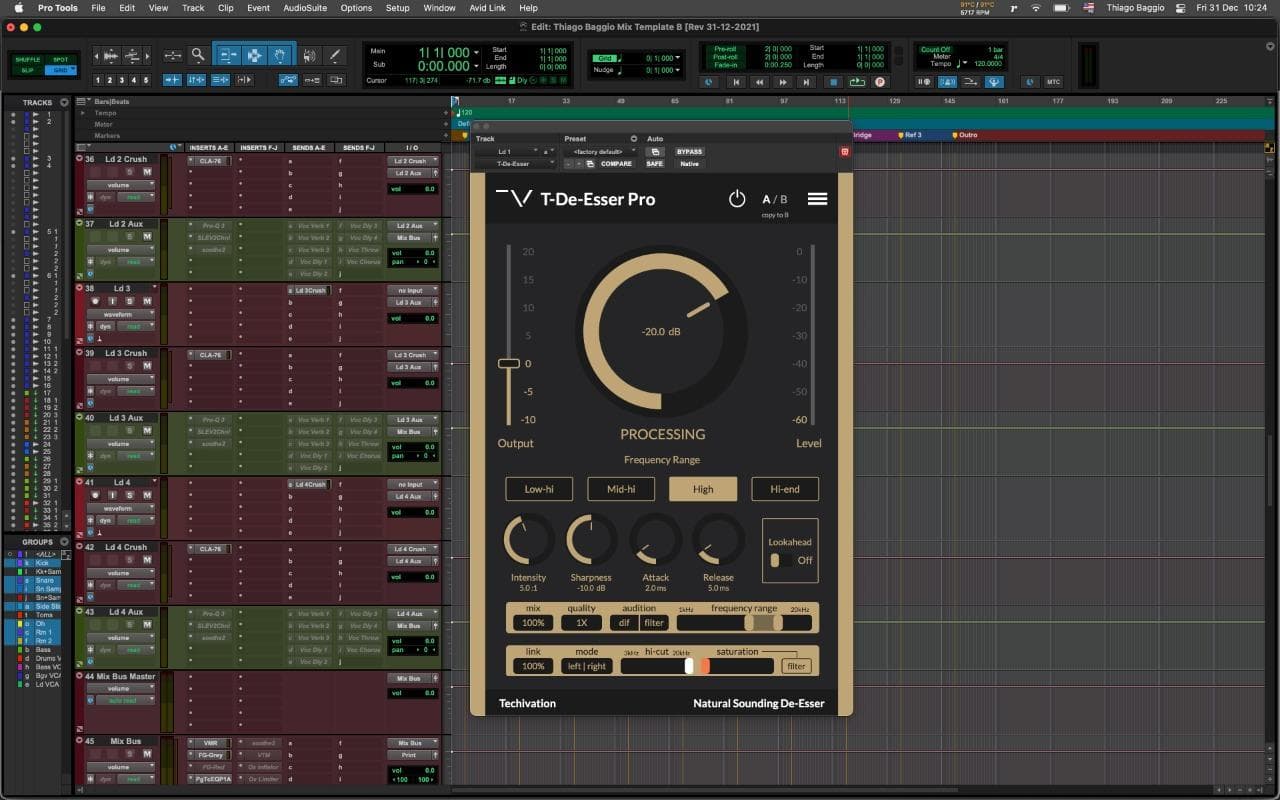Click the metronome click icon in transport
The height and width of the screenshot is (800, 1280).
(x=947, y=82)
